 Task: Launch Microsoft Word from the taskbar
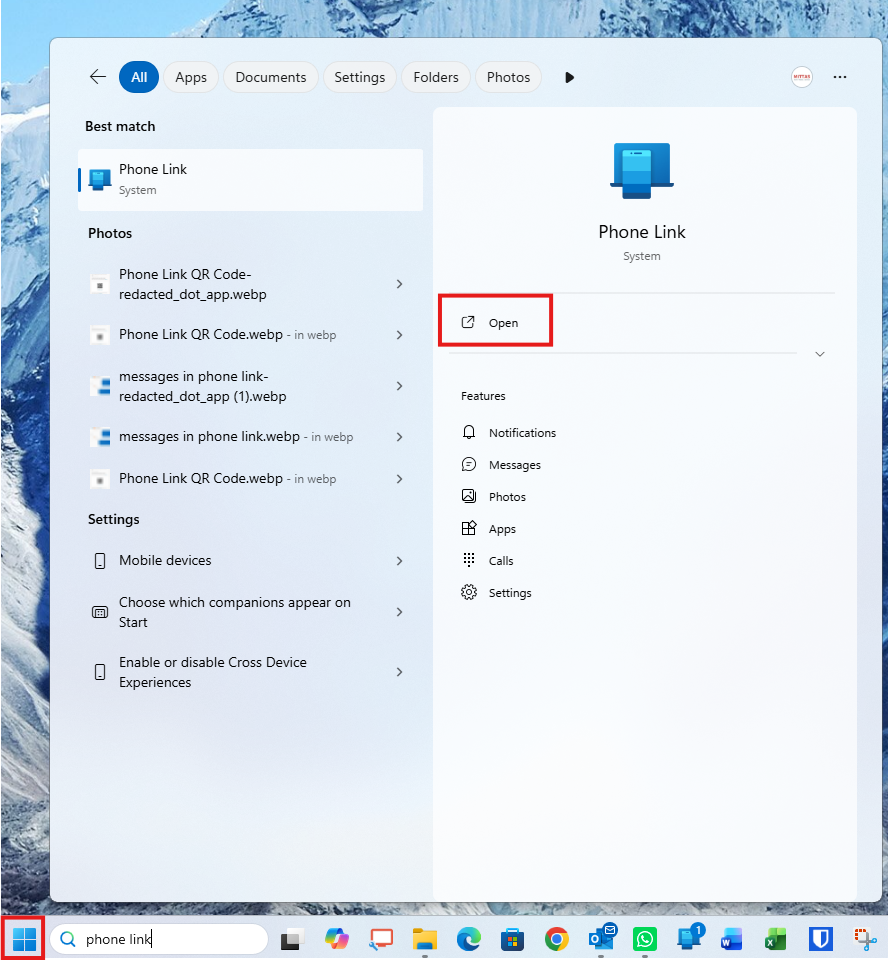coord(732,939)
